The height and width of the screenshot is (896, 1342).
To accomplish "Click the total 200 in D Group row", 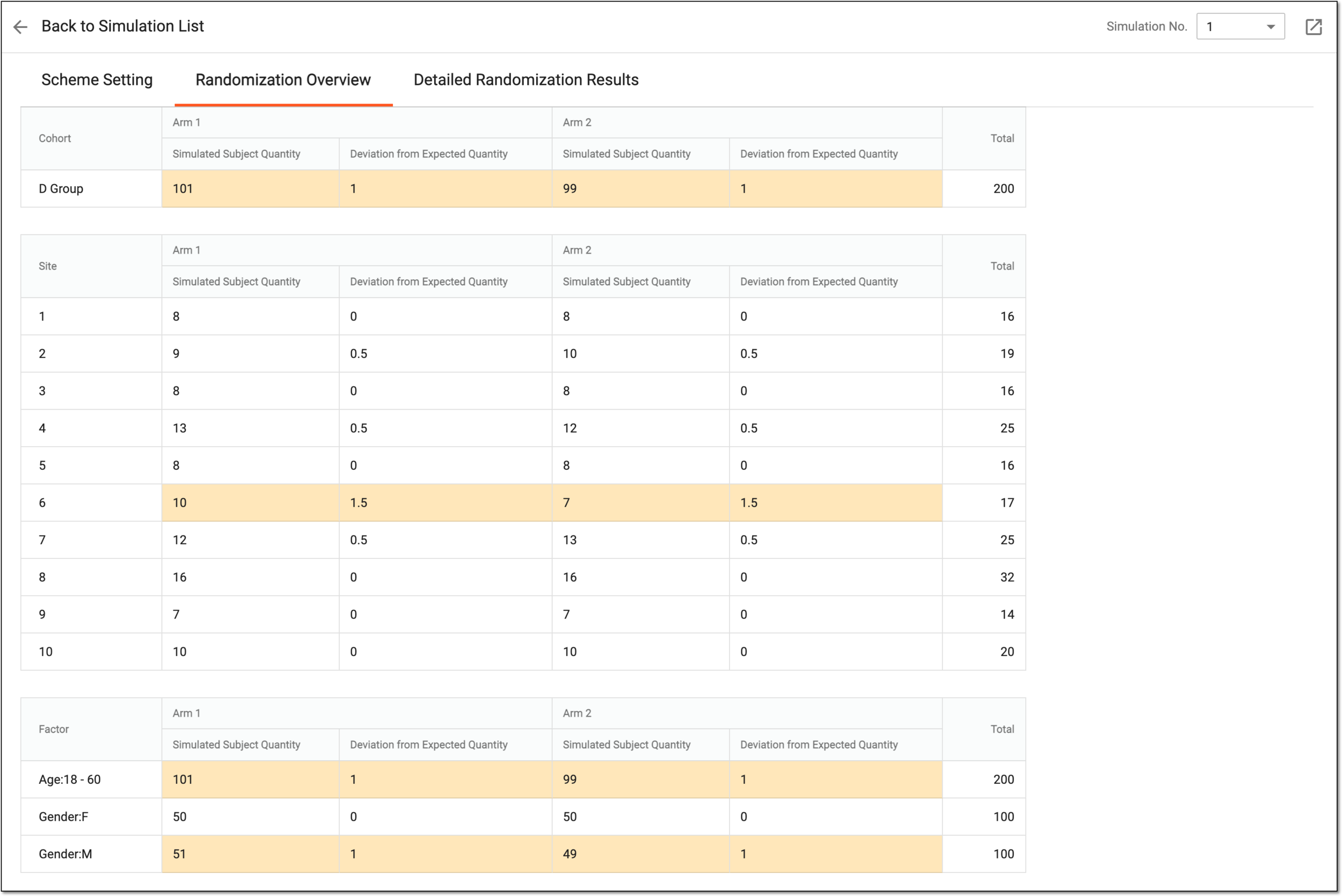I will (x=1003, y=188).
